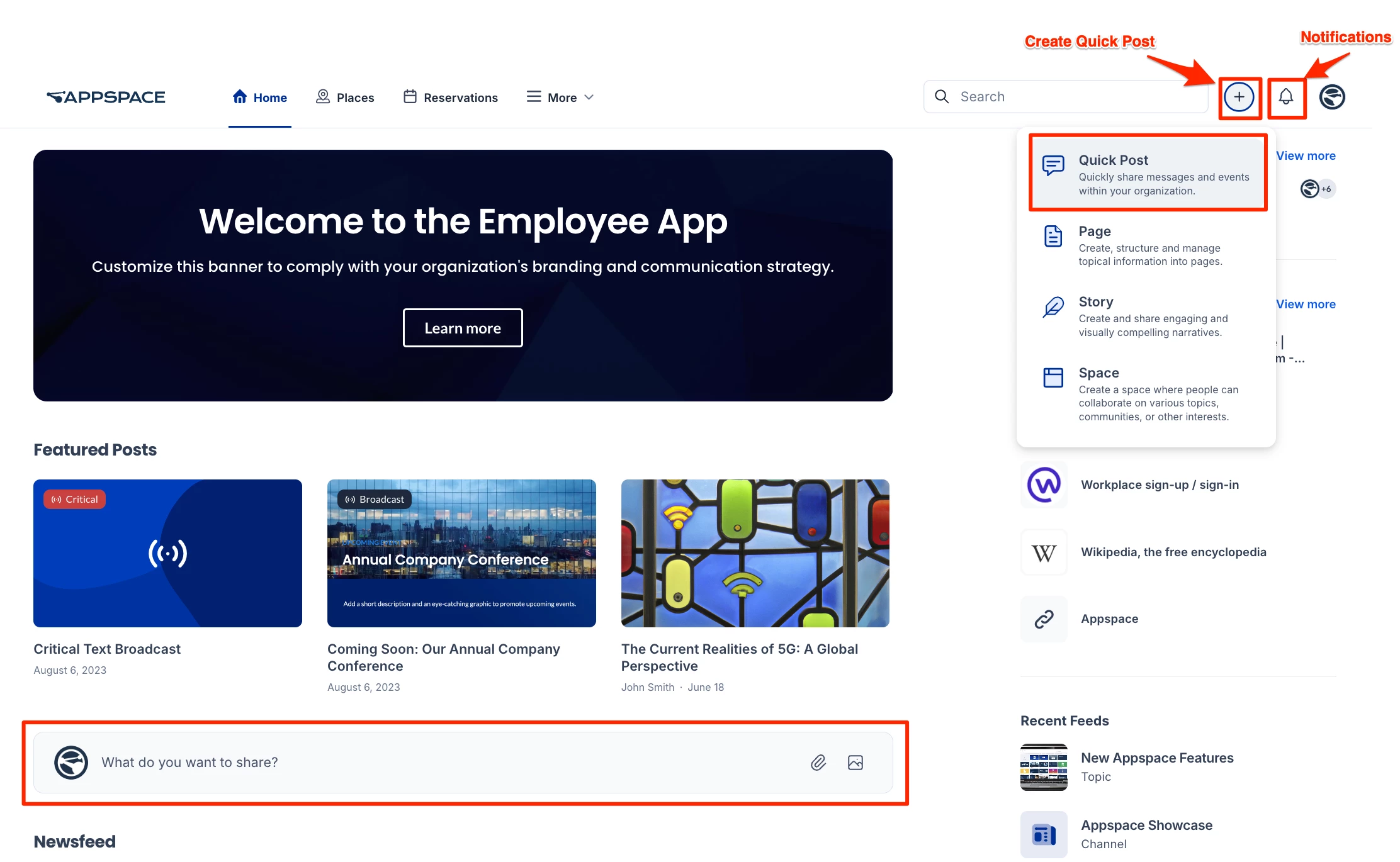
Task: Choose Page in the create menu
Action: pyautogui.click(x=1147, y=245)
